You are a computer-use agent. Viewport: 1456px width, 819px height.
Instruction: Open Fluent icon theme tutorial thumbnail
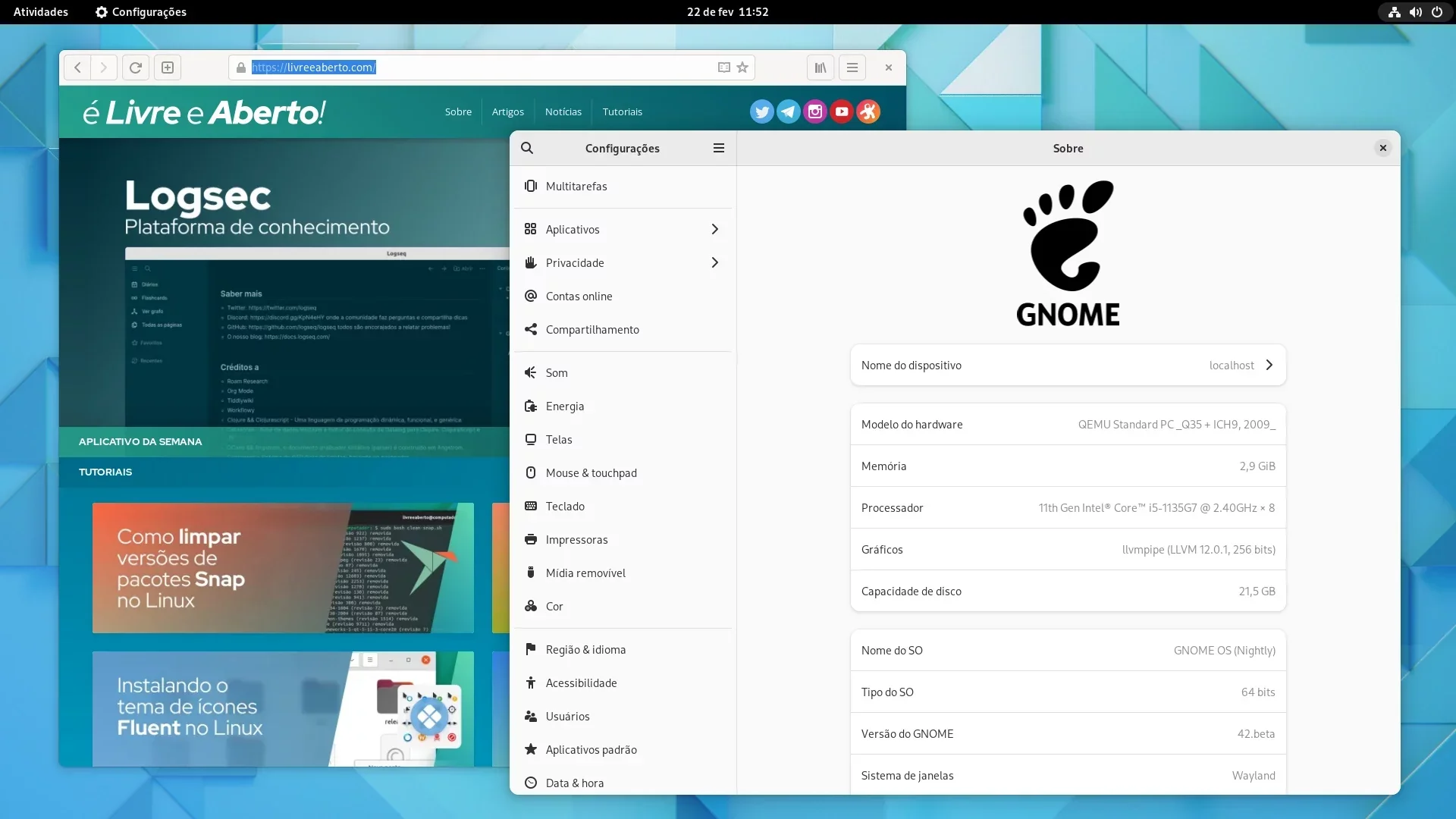point(283,708)
